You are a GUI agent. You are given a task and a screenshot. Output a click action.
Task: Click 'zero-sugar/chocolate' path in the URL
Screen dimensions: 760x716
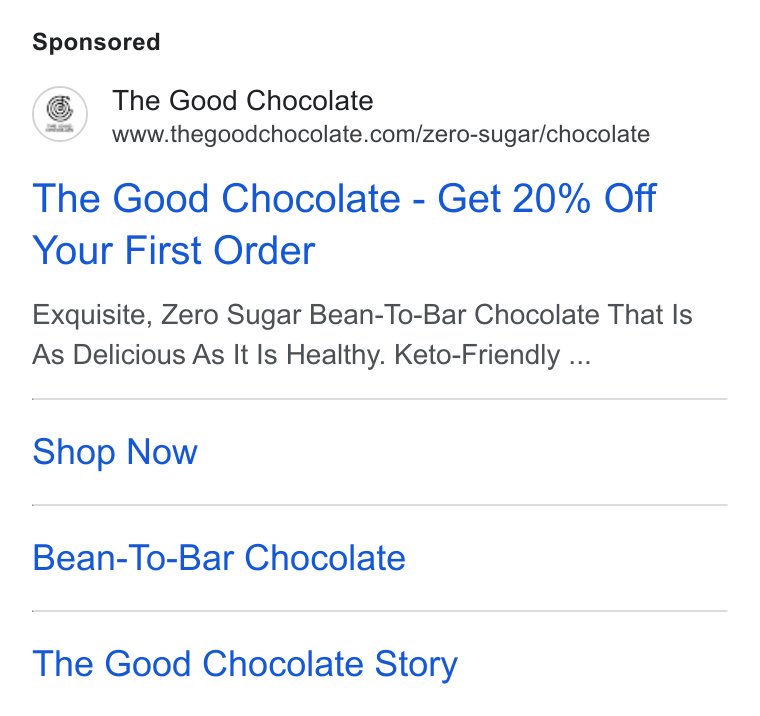coord(536,134)
